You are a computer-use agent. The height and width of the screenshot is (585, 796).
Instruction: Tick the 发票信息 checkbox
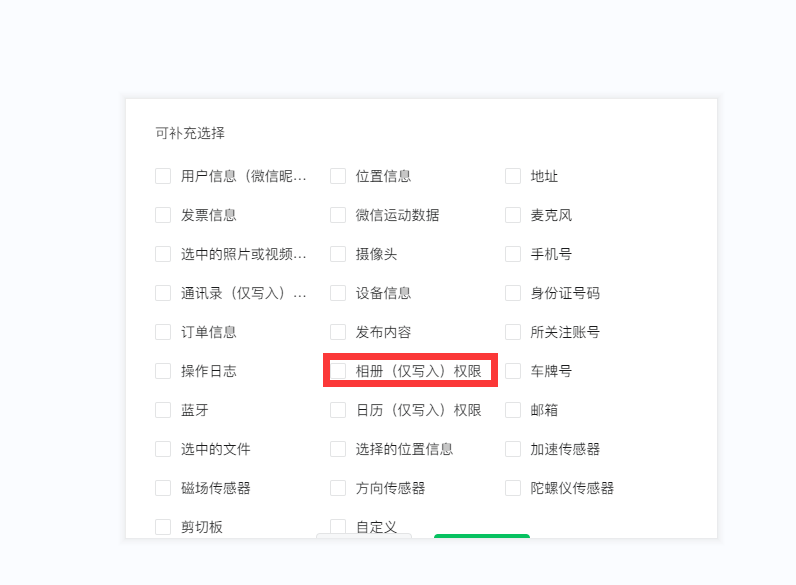click(163, 215)
